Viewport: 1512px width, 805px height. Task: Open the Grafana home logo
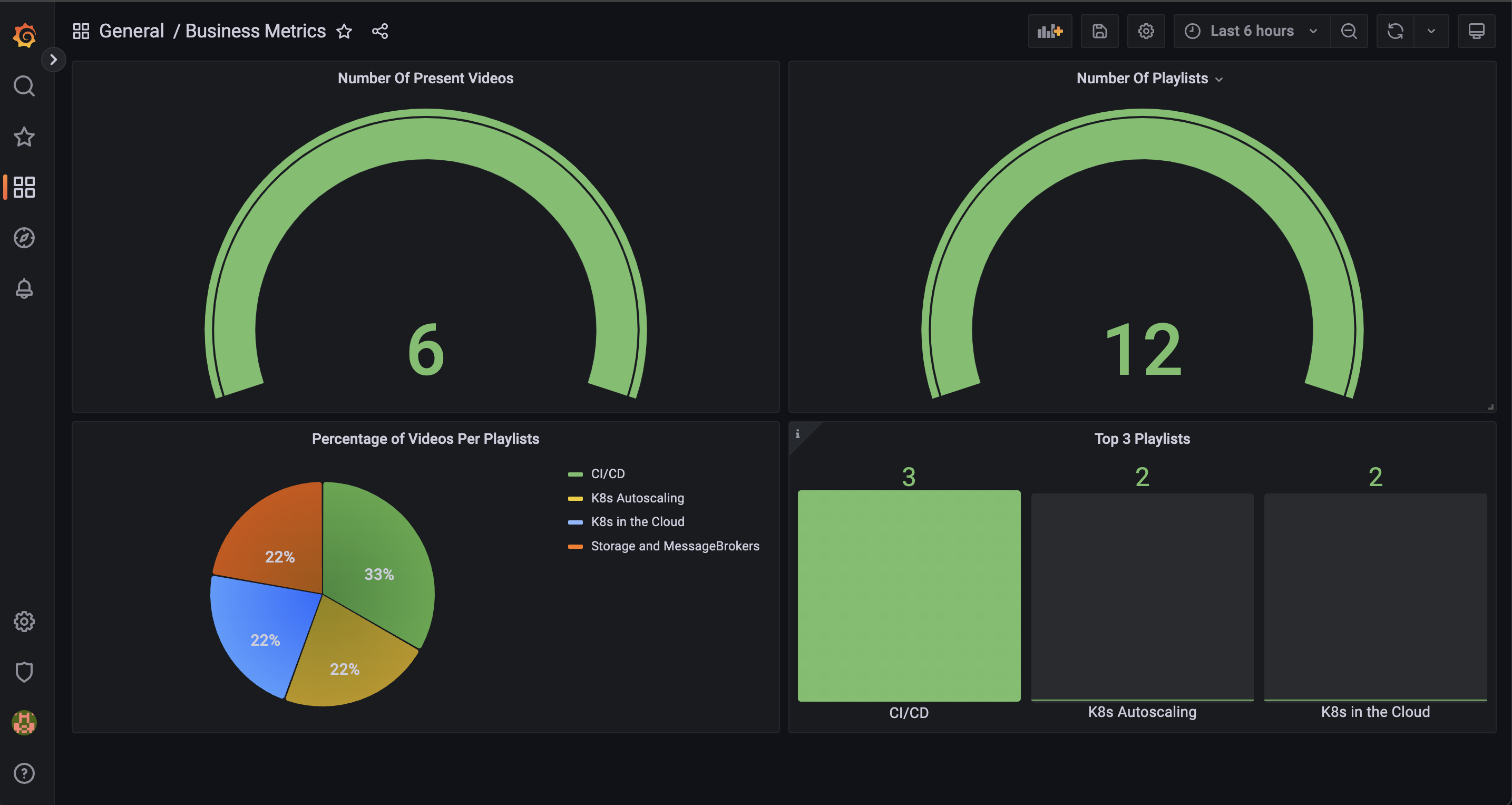point(24,35)
